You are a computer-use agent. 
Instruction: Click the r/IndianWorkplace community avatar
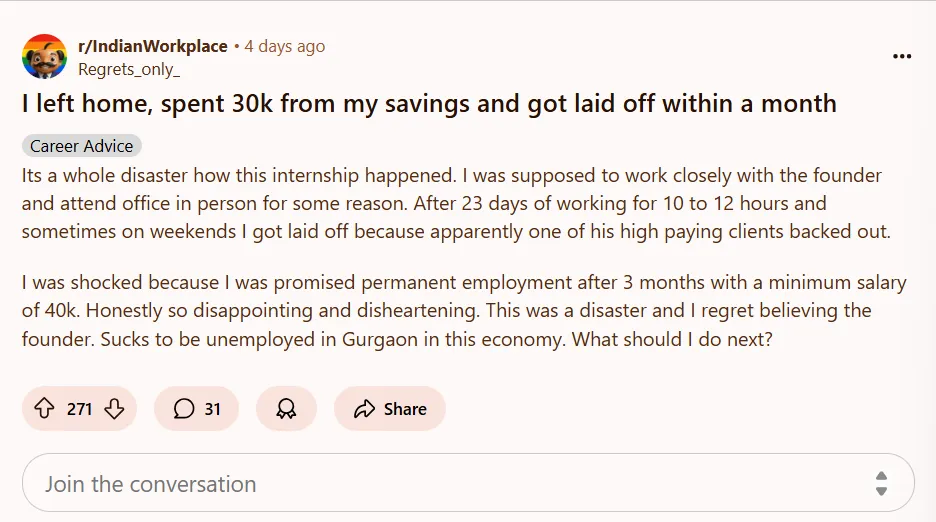45,57
